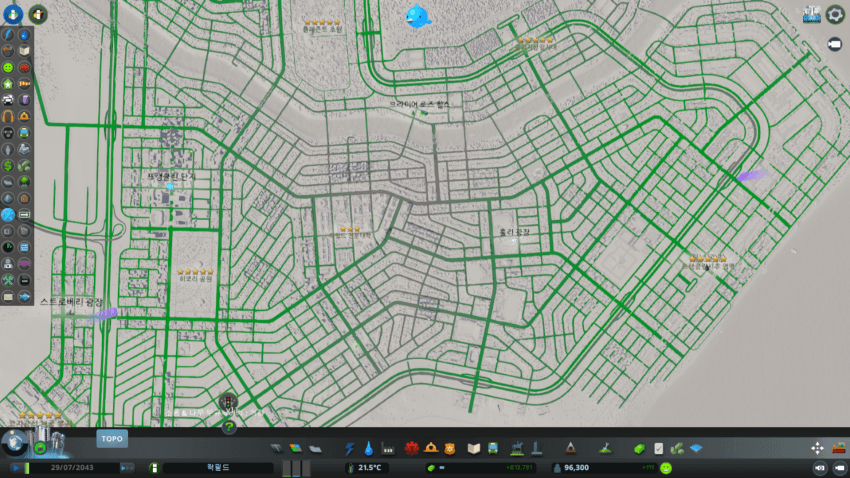Image resolution: width=850 pixels, height=478 pixels.
Task: Toggle the free camera mode
Action: [x=835, y=44]
